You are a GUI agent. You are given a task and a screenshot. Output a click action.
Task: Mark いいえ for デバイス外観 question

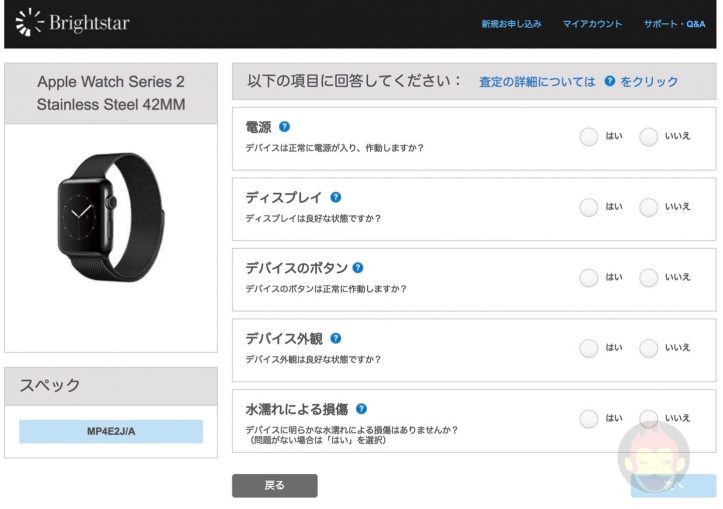coord(649,348)
